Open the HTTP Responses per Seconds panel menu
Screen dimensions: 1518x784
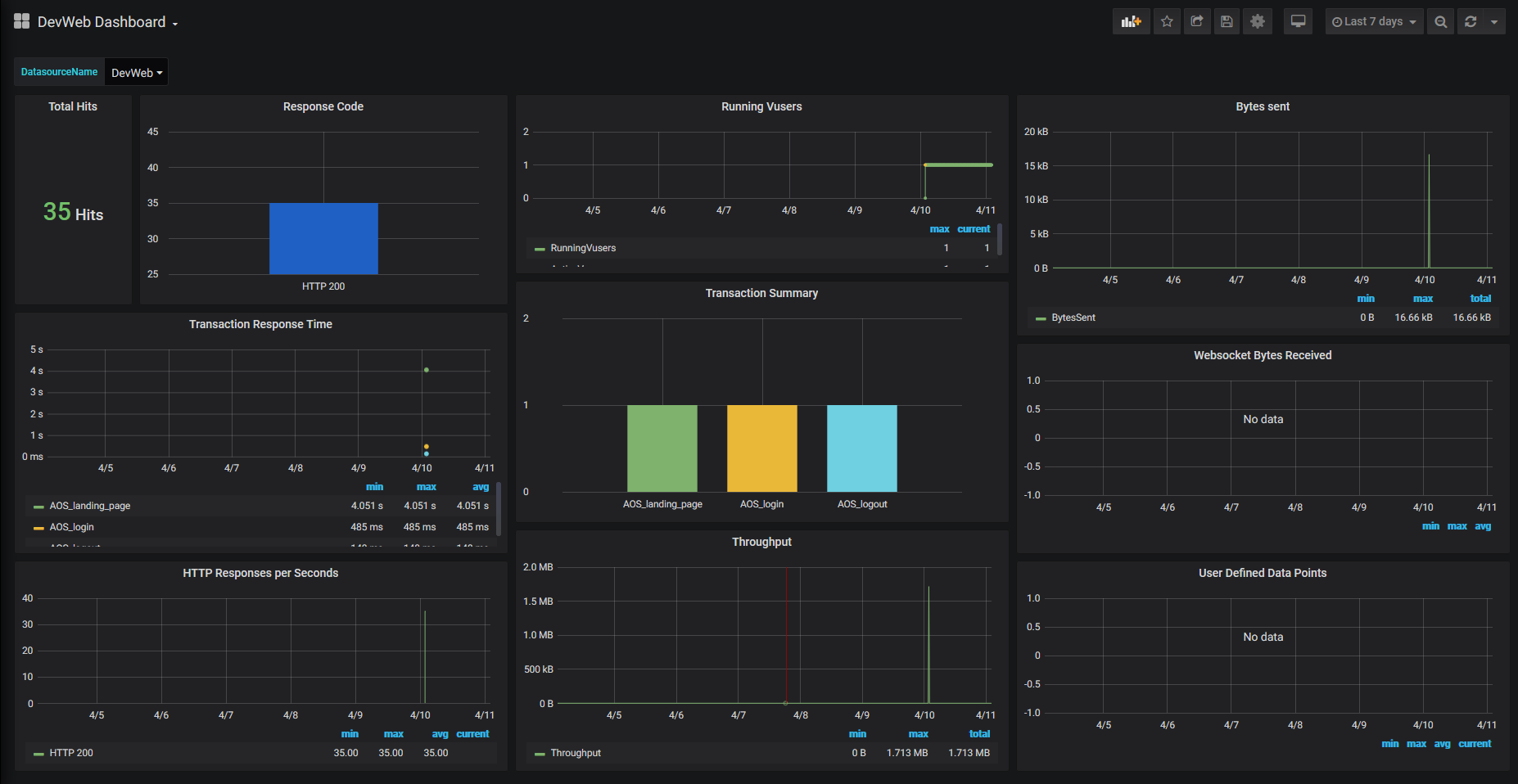click(260, 573)
